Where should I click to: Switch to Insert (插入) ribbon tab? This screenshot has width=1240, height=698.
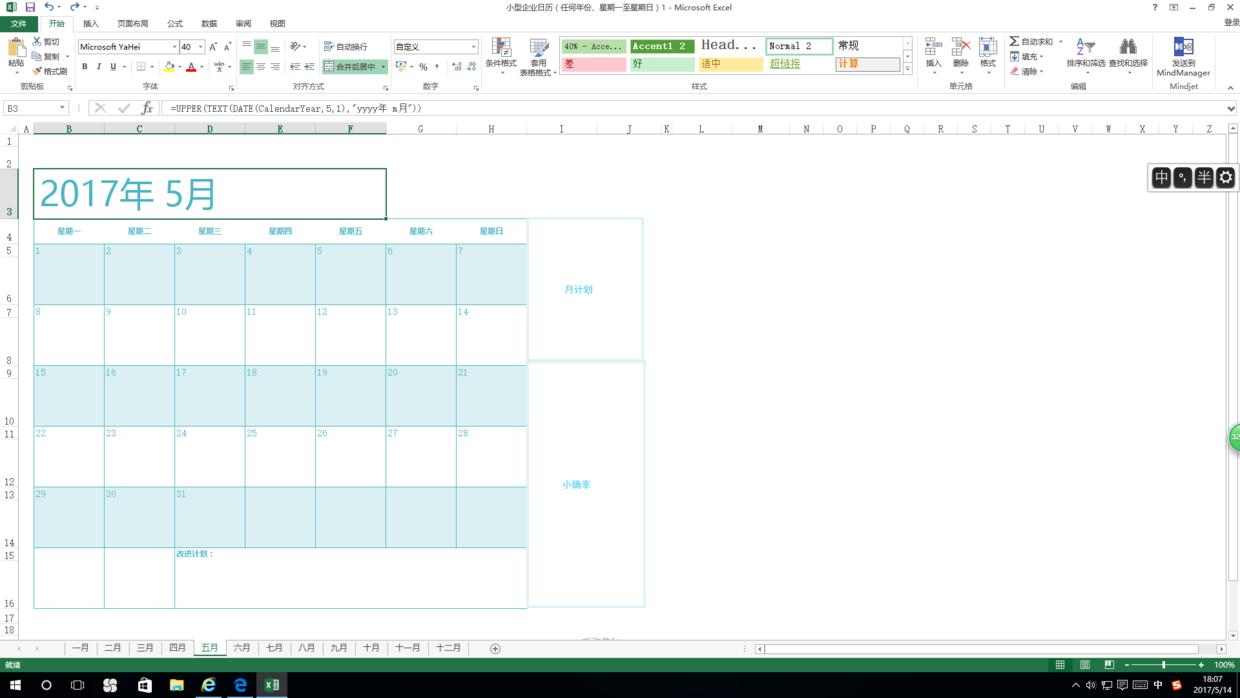pos(91,24)
